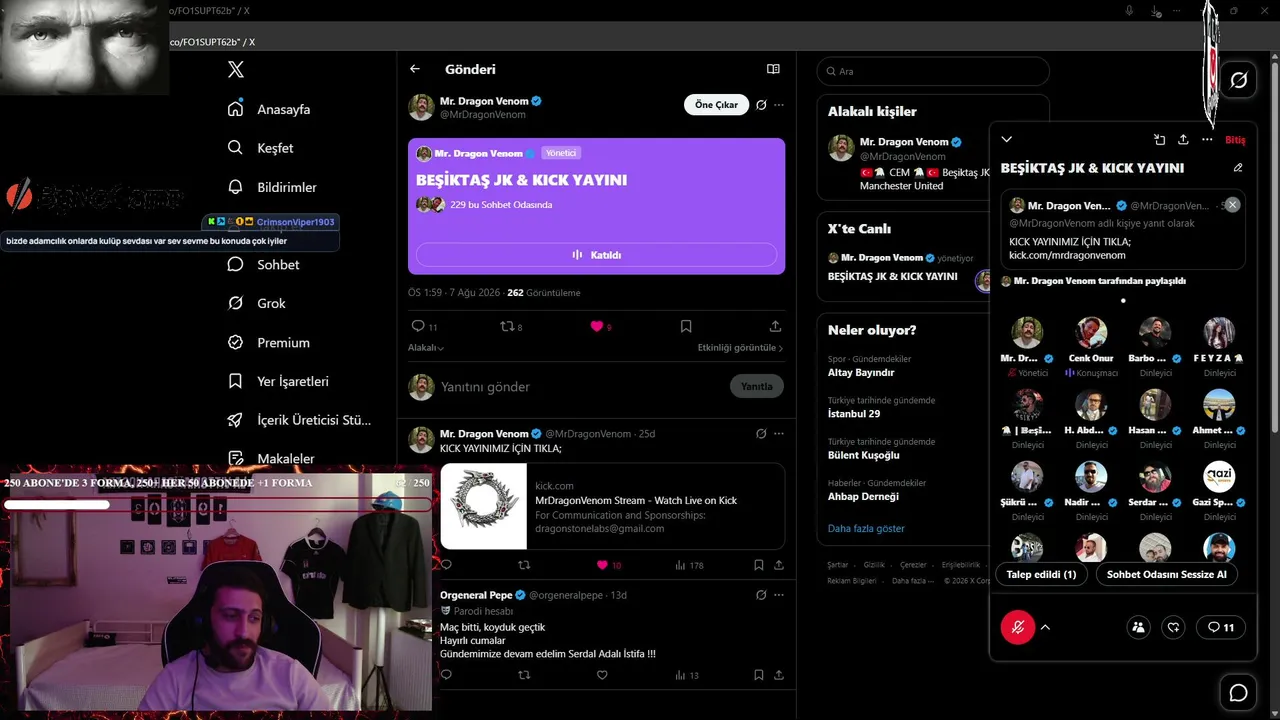
Task: Toggle the Katıldı button on the Space card
Action: [596, 255]
